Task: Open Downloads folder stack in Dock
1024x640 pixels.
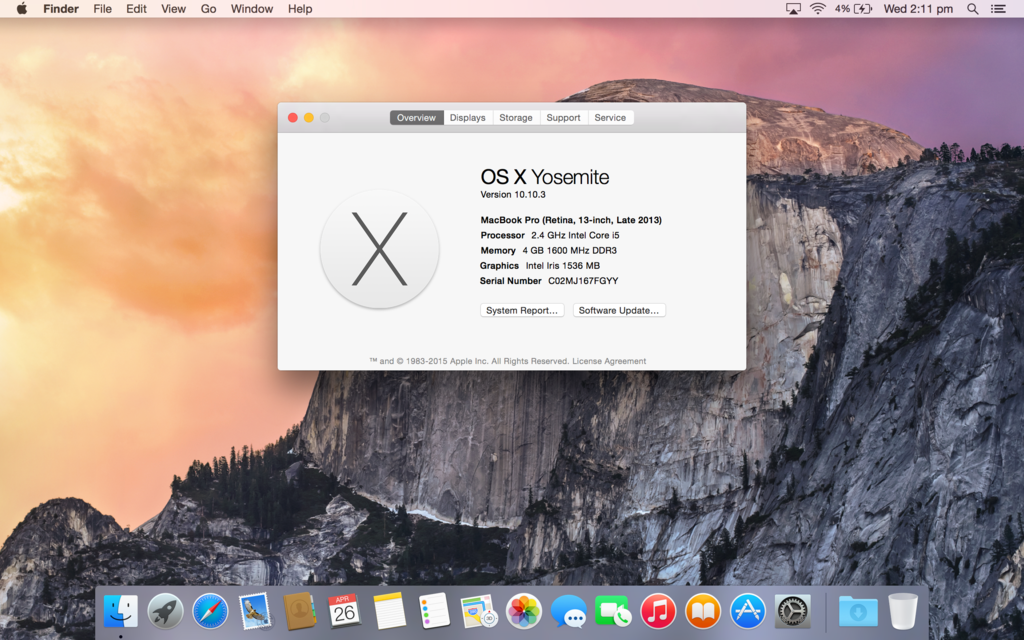Action: click(x=858, y=611)
